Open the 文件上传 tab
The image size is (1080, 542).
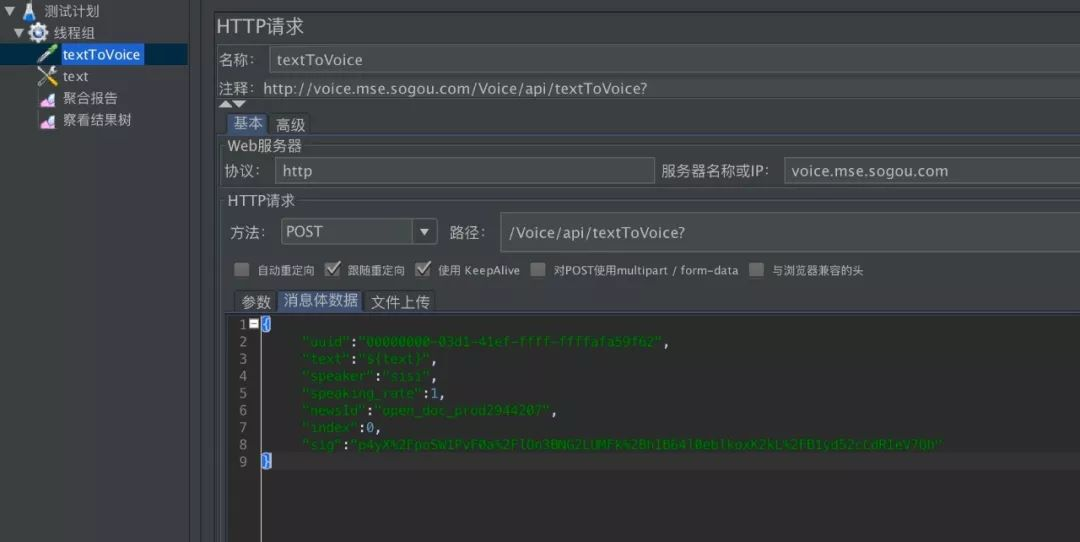pos(400,302)
